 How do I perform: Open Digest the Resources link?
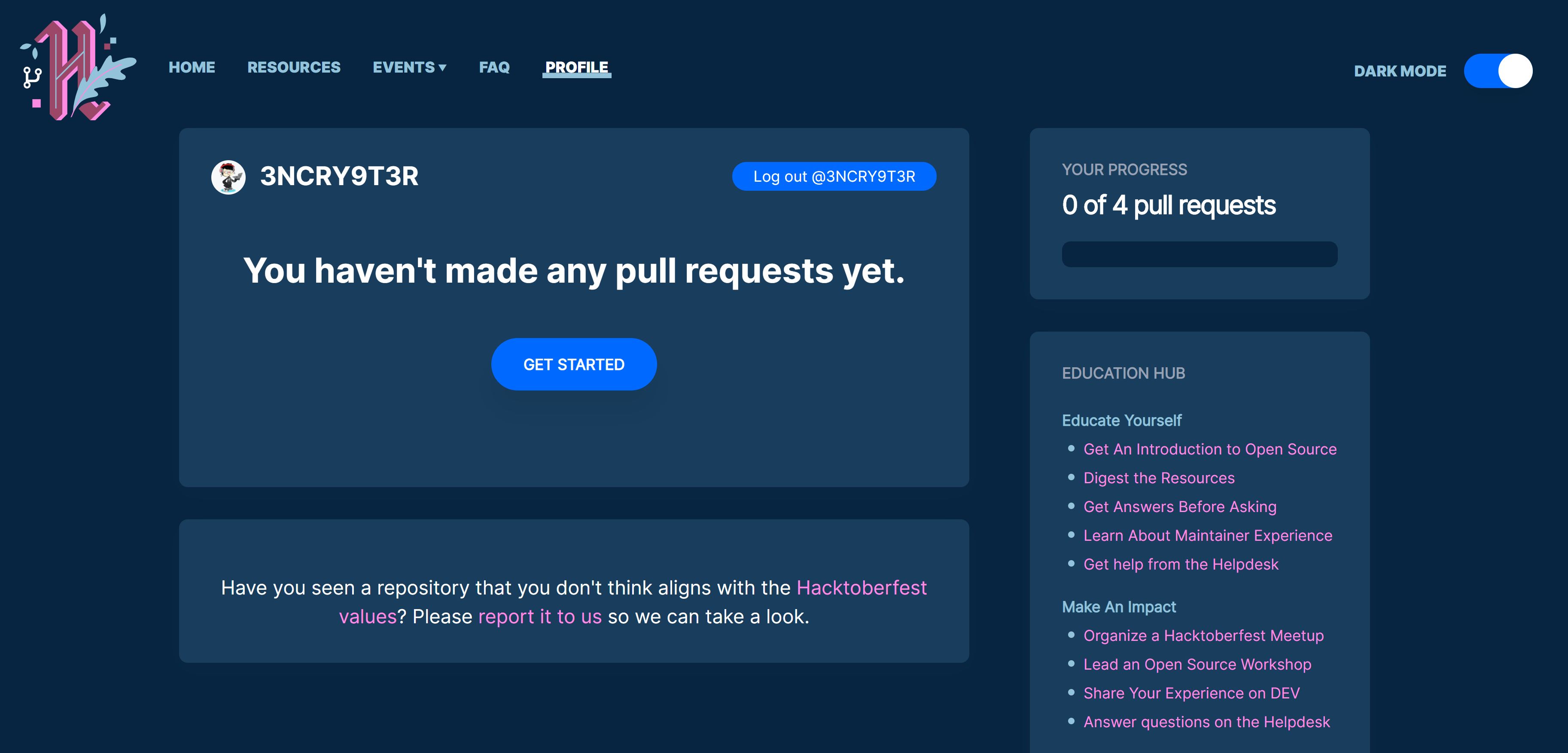coord(1158,478)
